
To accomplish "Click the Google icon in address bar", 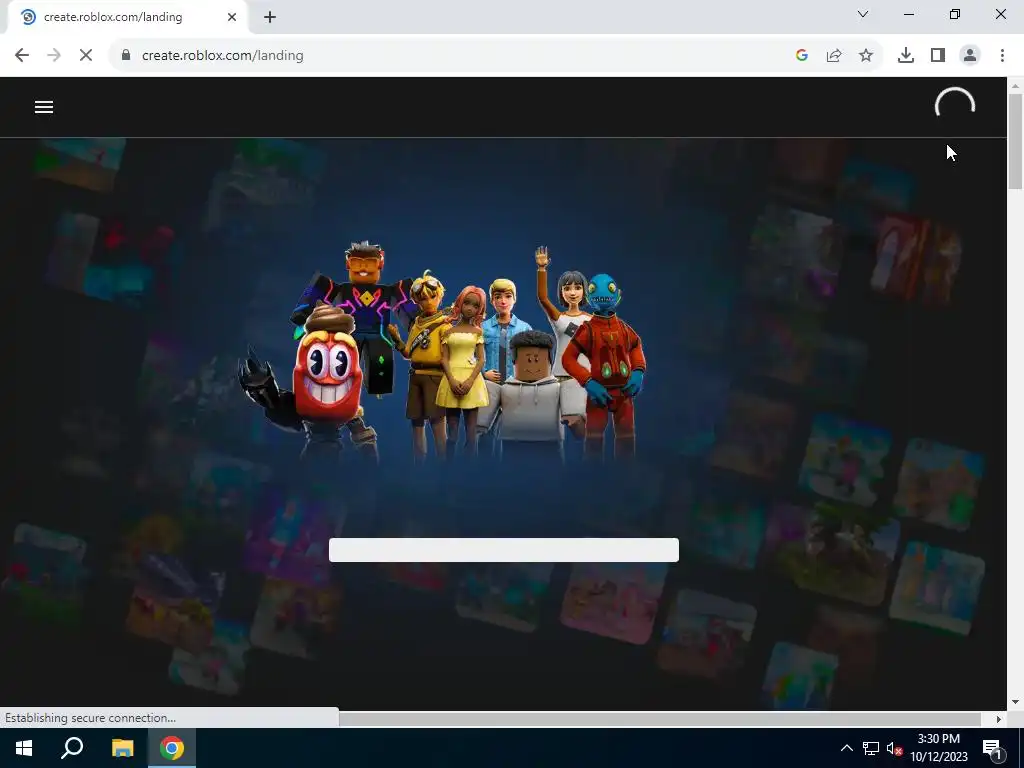I will (802, 56).
